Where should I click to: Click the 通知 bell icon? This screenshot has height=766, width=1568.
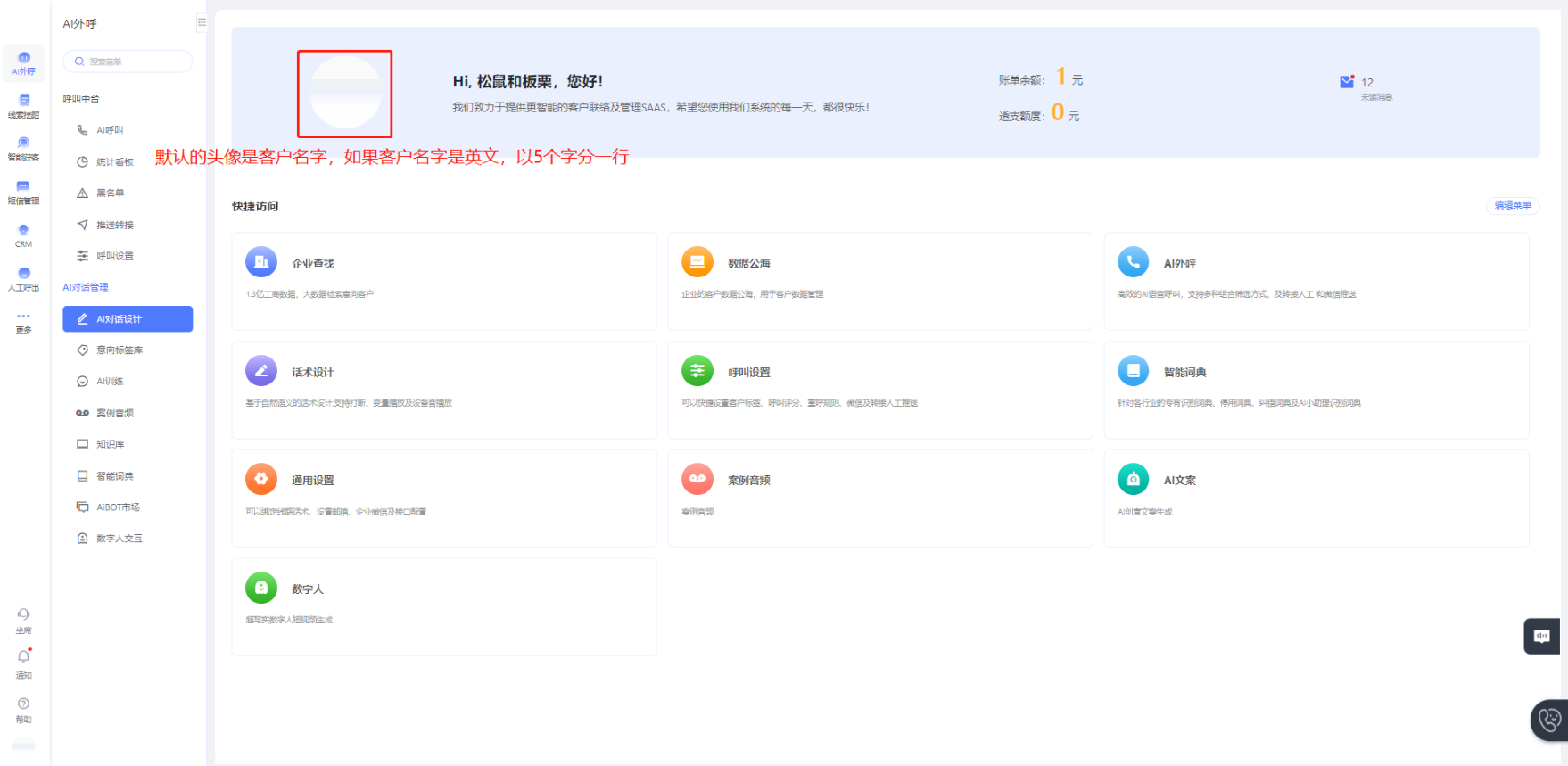(23, 661)
